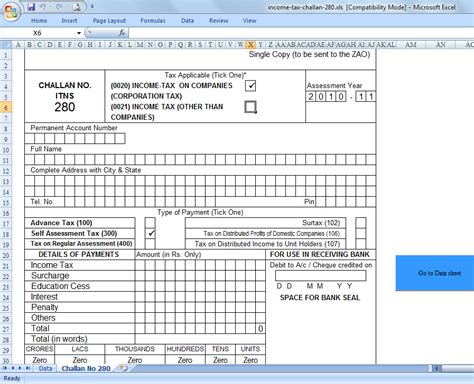Undo using the quick access arrow
The width and height of the screenshot is (474, 384).
(43, 7)
